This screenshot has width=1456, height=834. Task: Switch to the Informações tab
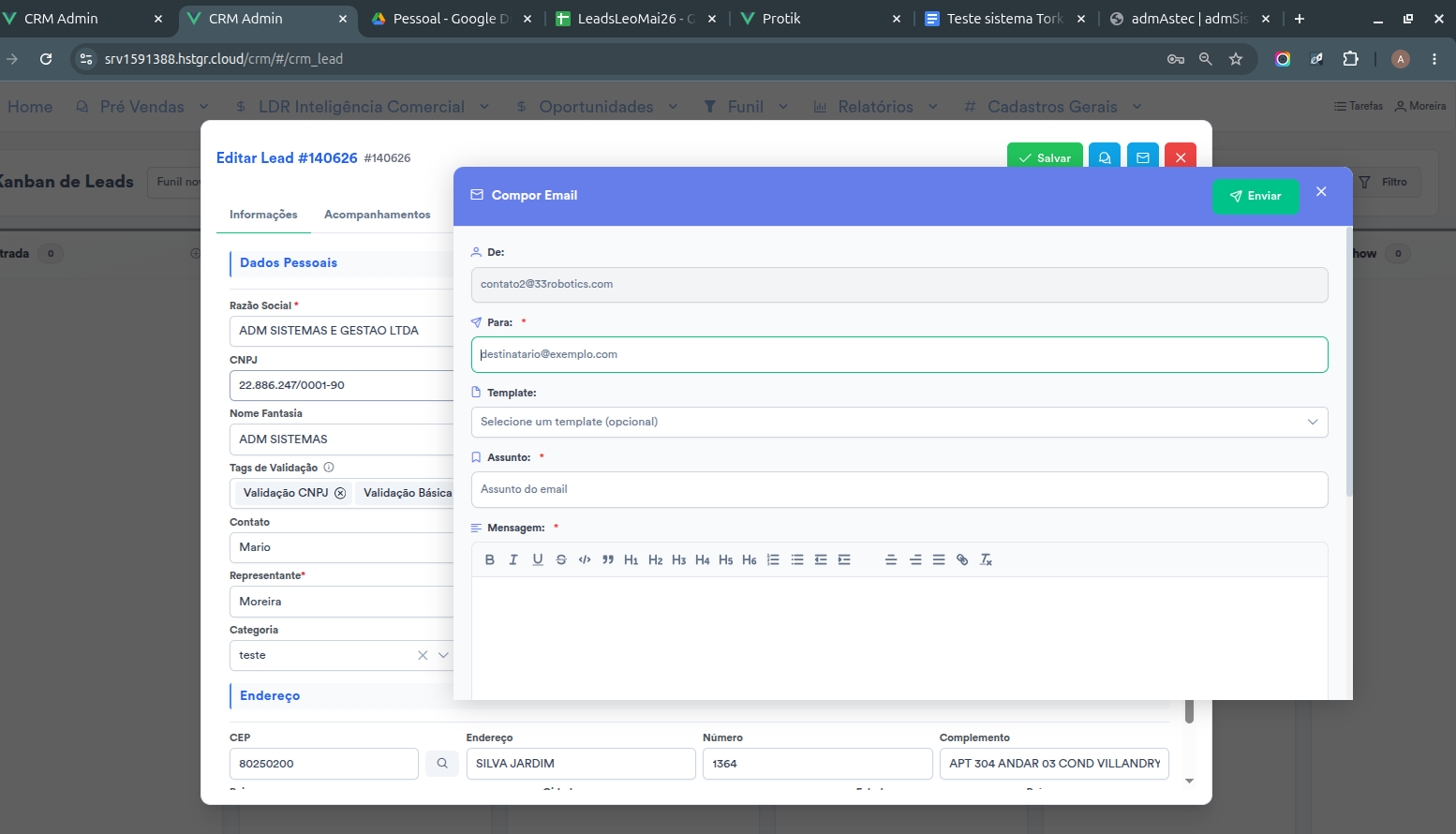(263, 215)
